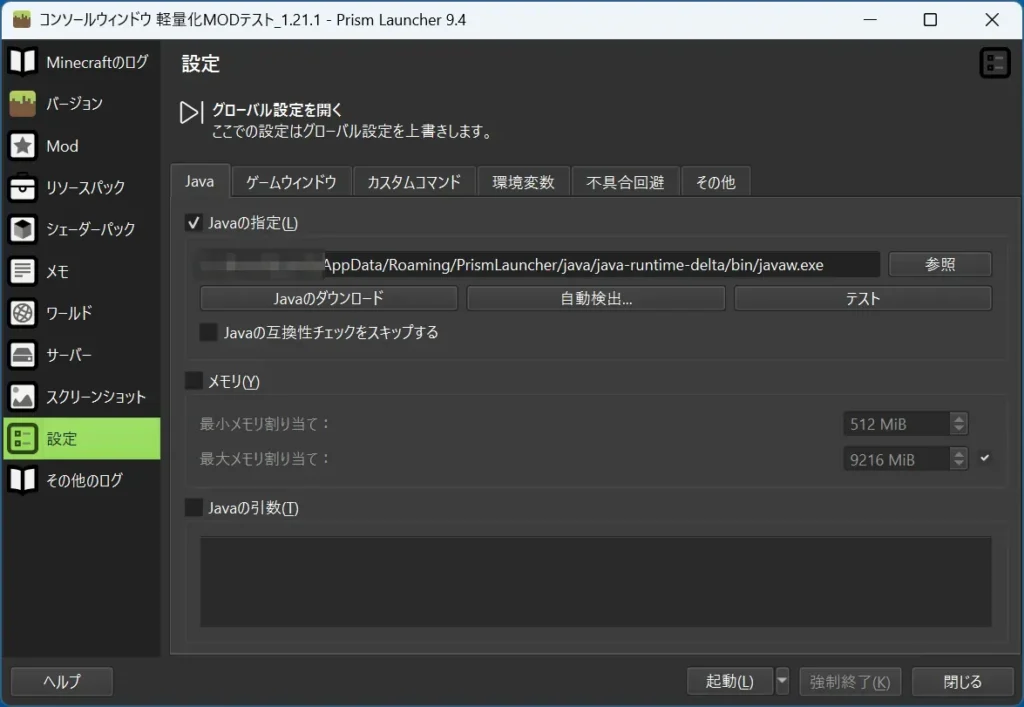The width and height of the screenshot is (1024, 707).
Task: Open the サーバー icon in sidebar
Action: tap(23, 355)
